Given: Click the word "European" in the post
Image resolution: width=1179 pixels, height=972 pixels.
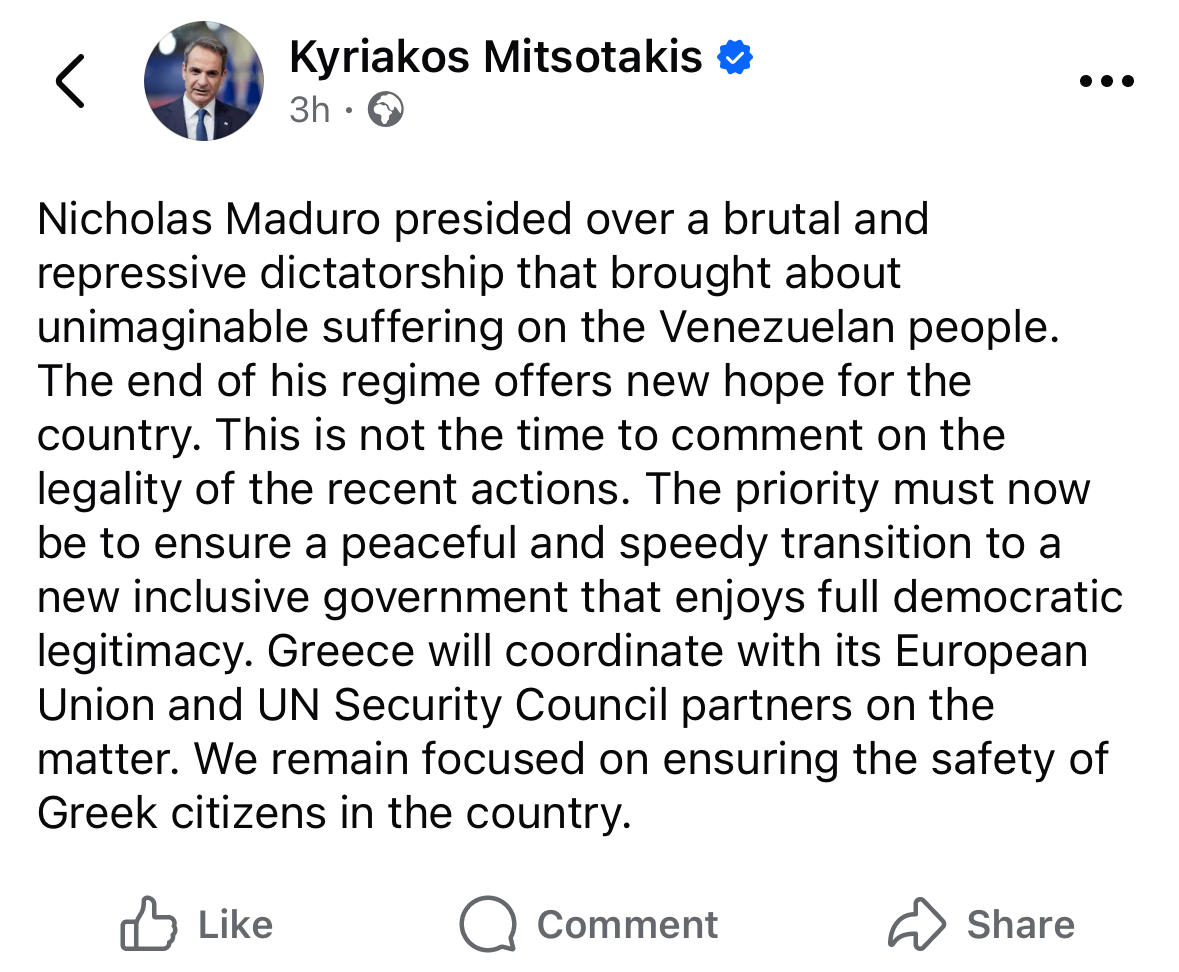Looking at the screenshot, I should (991, 652).
